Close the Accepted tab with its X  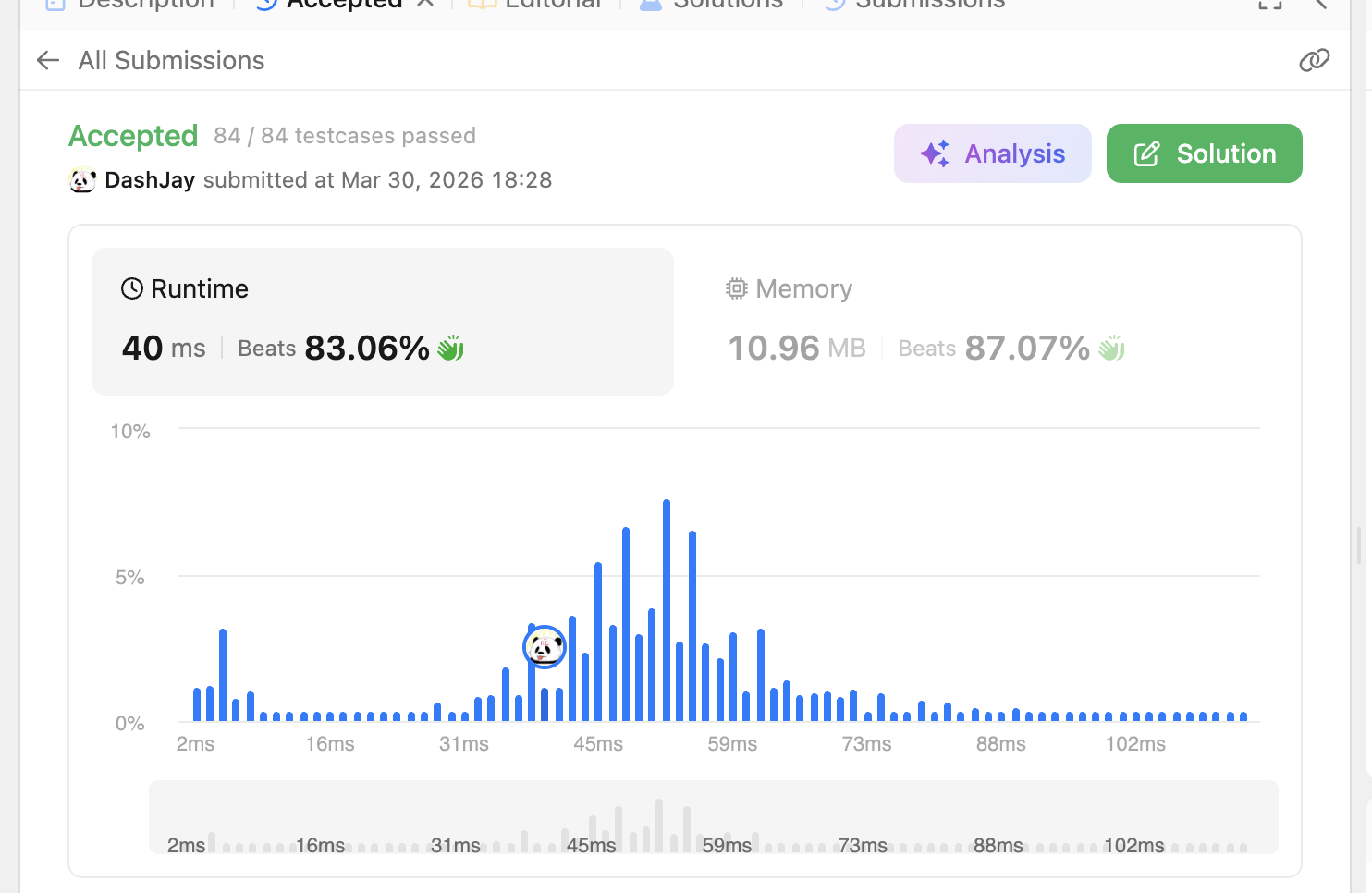click(425, 4)
